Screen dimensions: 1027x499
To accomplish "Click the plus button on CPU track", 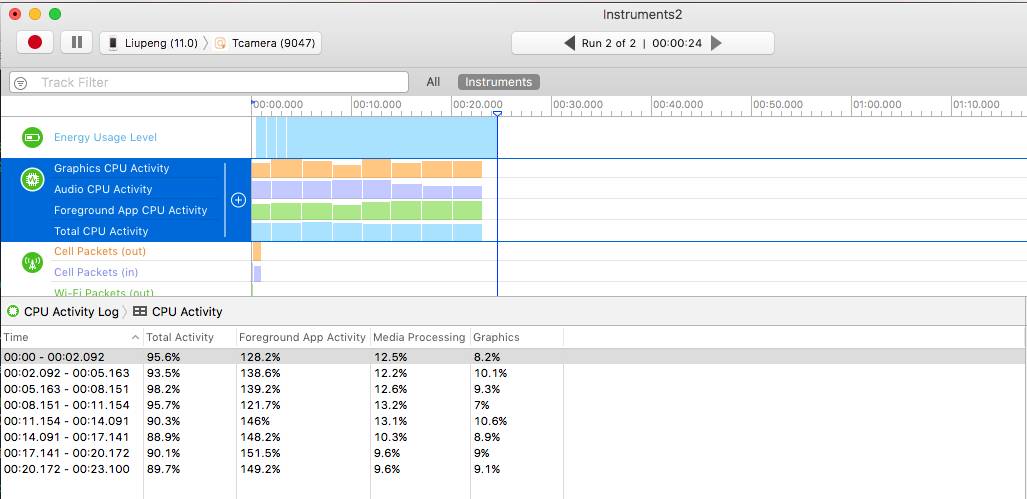I will pos(238,200).
